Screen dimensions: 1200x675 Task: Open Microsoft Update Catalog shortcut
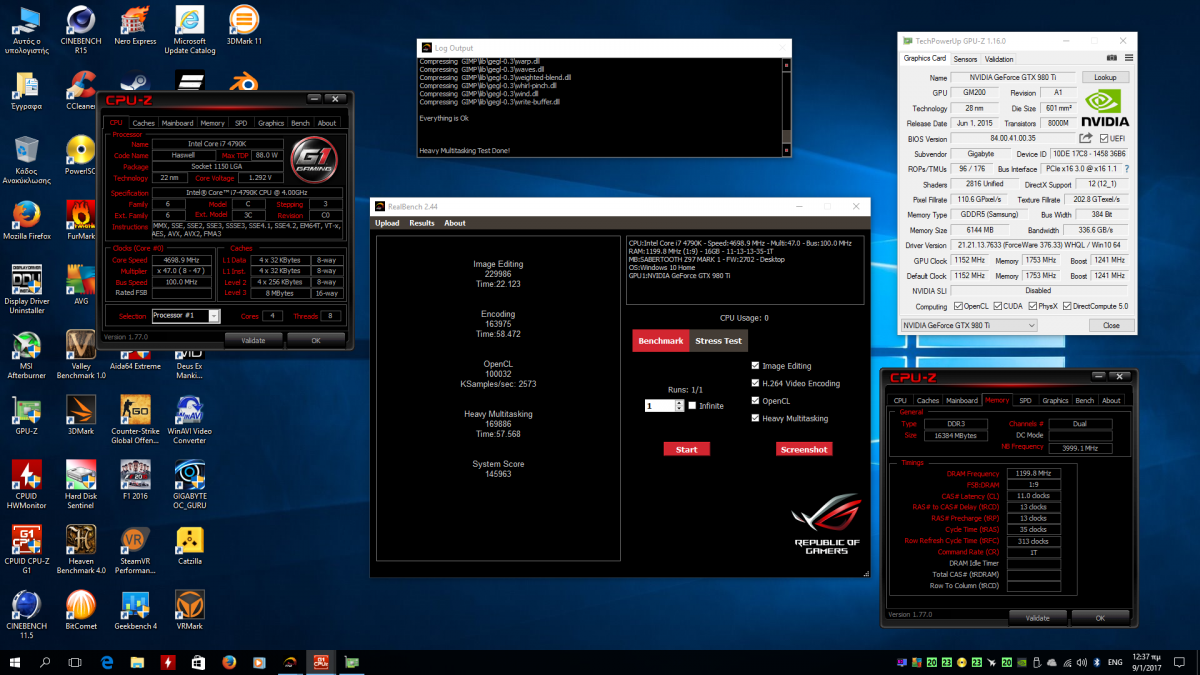pos(189,28)
